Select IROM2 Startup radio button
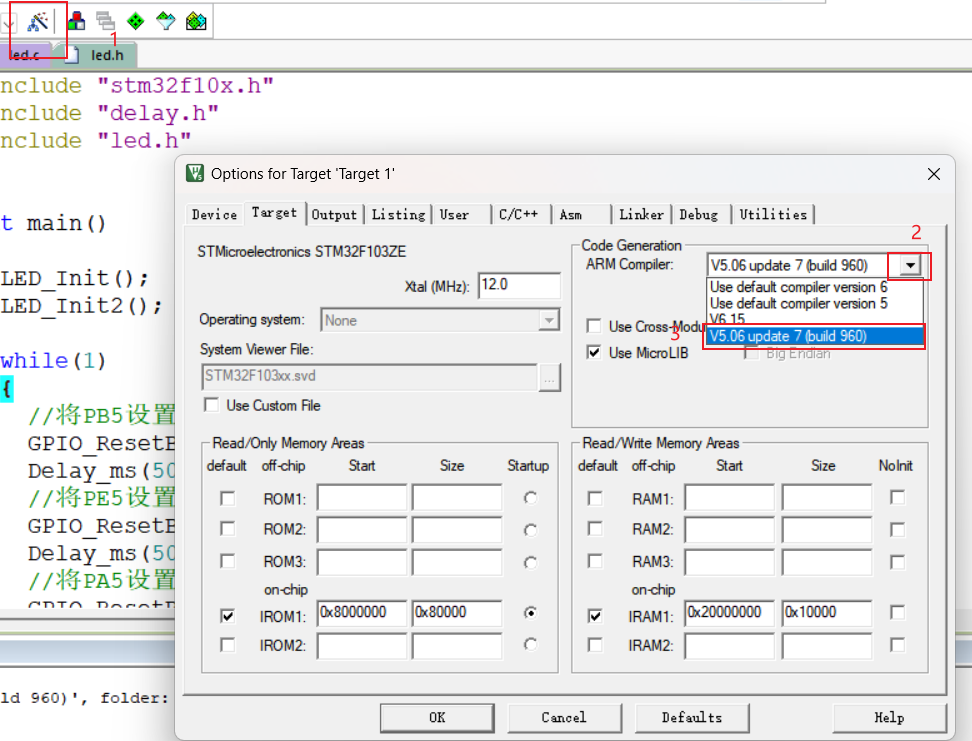Image resolution: width=972 pixels, height=741 pixels. point(530,644)
